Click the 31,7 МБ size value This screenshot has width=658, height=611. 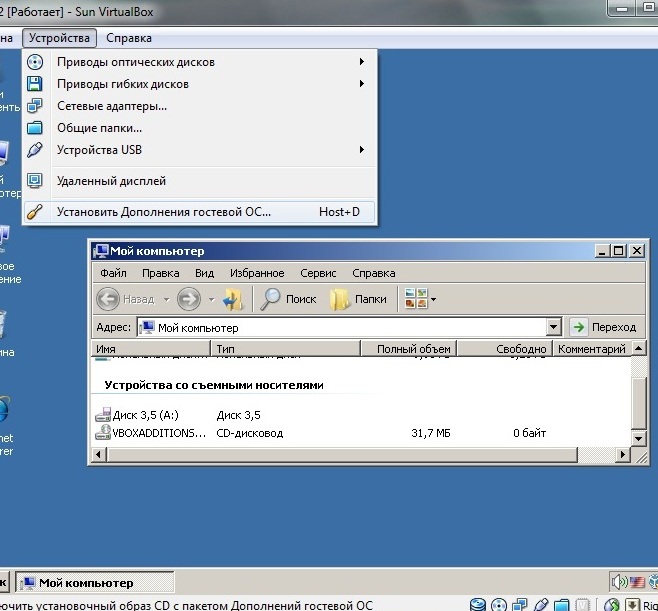431,433
